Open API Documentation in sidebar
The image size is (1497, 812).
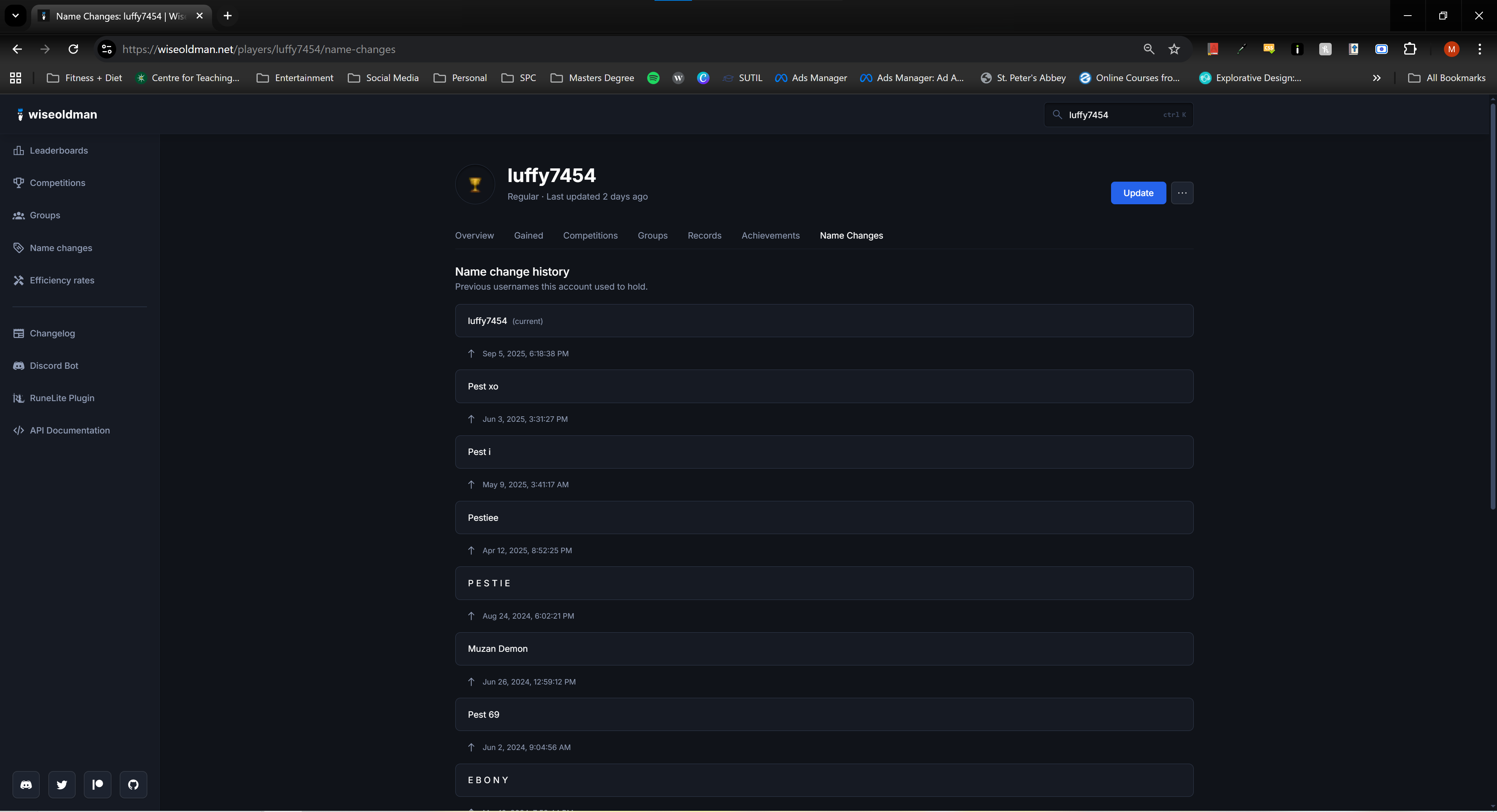click(x=62, y=430)
